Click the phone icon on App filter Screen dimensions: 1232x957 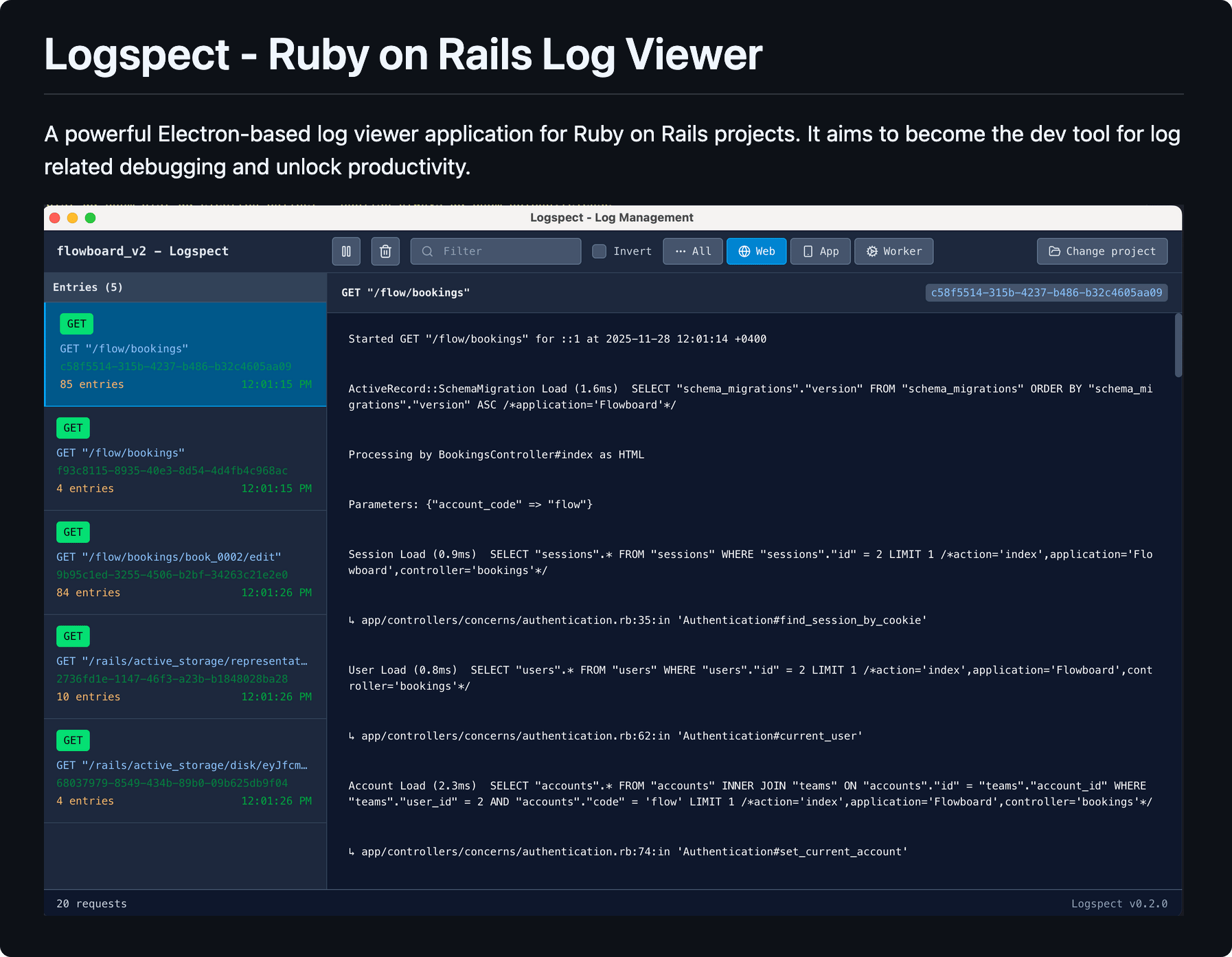coord(808,251)
